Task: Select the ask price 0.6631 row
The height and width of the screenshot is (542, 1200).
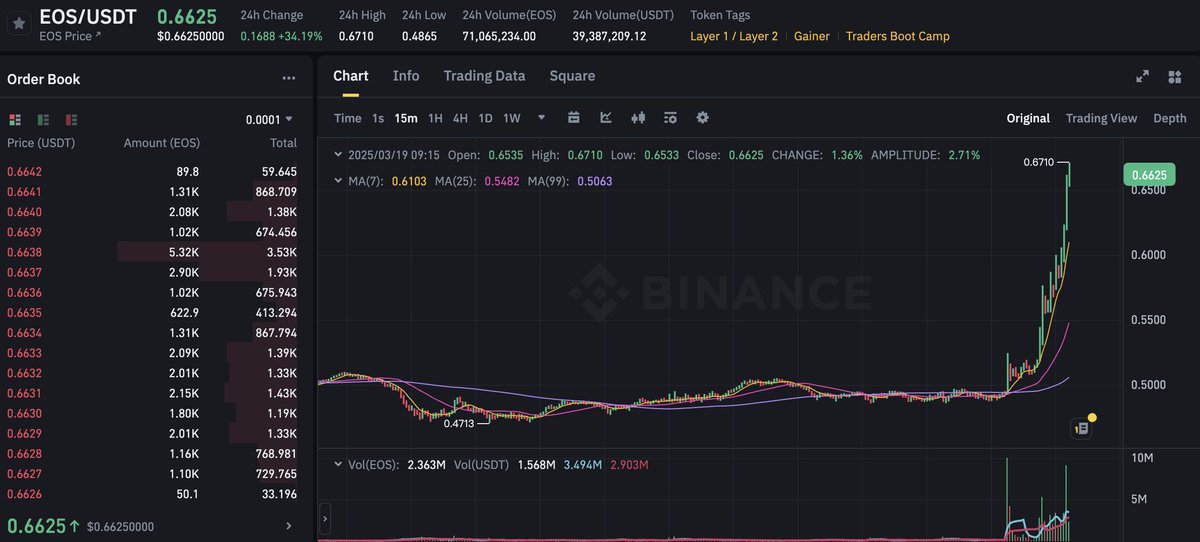Action: coord(152,393)
